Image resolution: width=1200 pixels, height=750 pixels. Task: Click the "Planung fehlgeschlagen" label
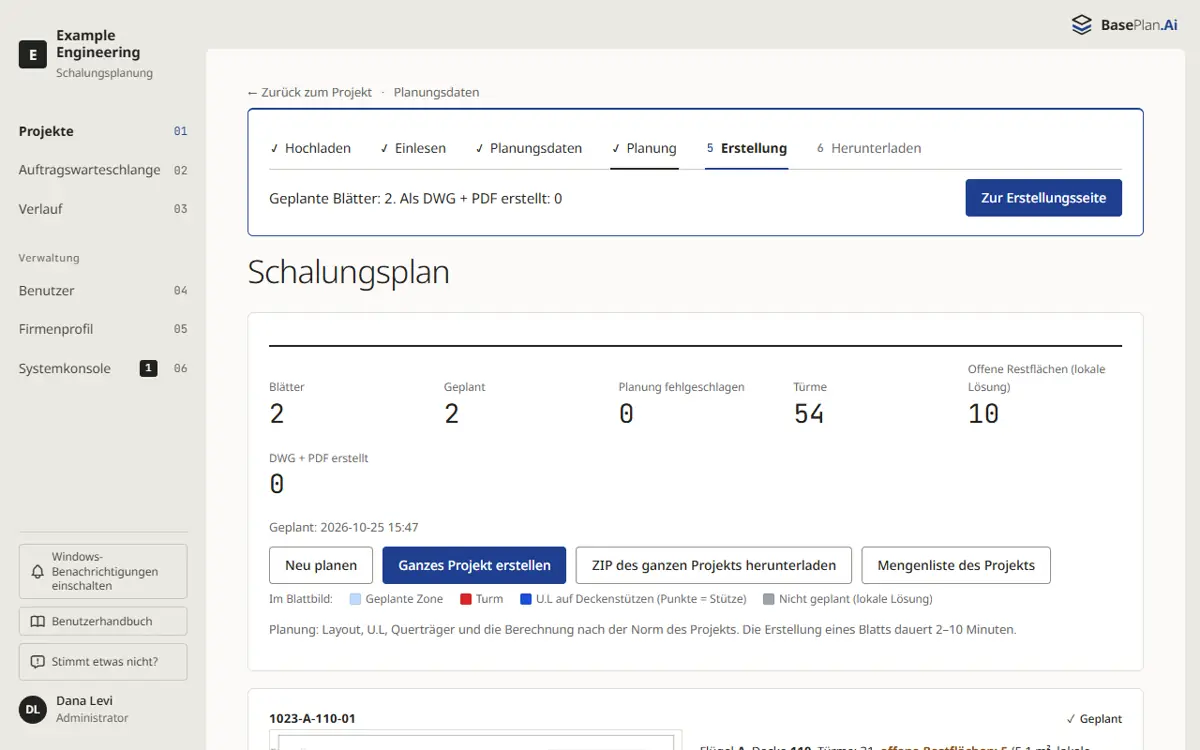pyautogui.click(x=682, y=387)
